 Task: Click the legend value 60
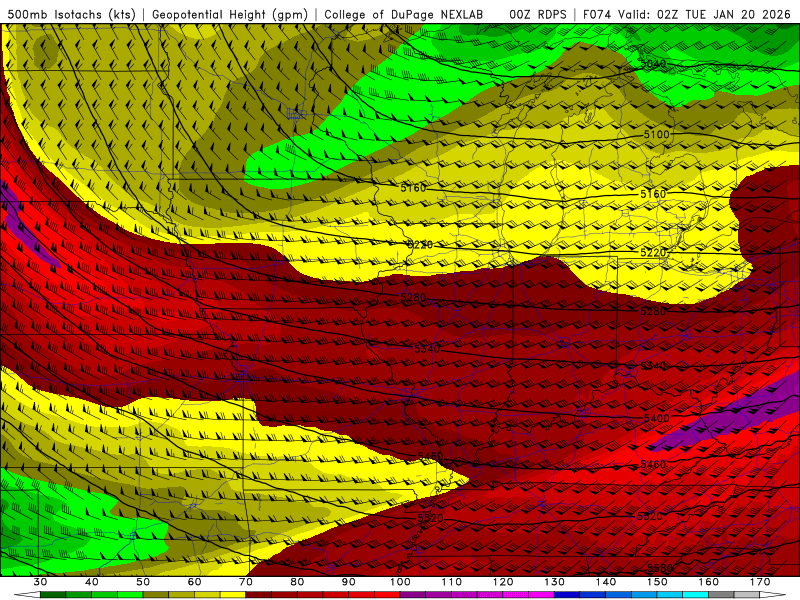tap(194, 582)
